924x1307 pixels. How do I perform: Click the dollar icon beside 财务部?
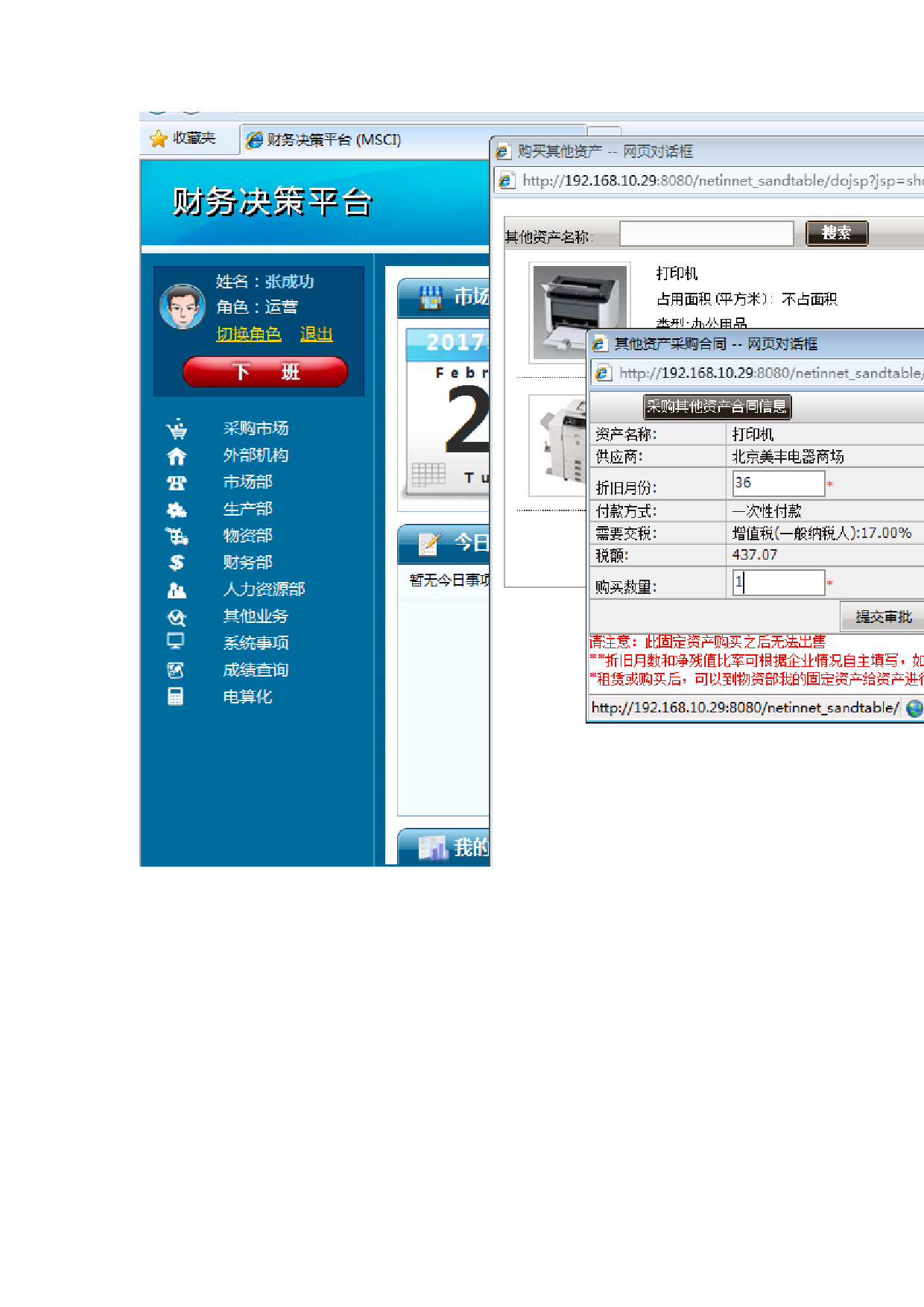tap(177, 563)
